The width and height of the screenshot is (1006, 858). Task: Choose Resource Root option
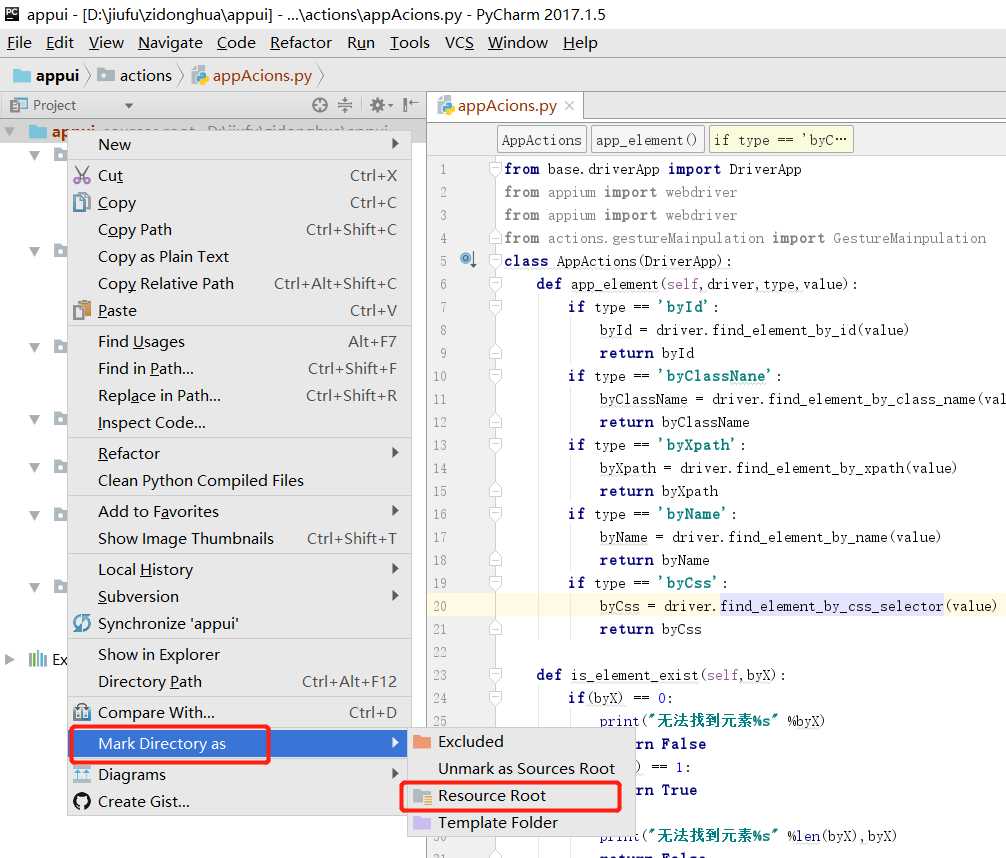pyautogui.click(x=521, y=796)
